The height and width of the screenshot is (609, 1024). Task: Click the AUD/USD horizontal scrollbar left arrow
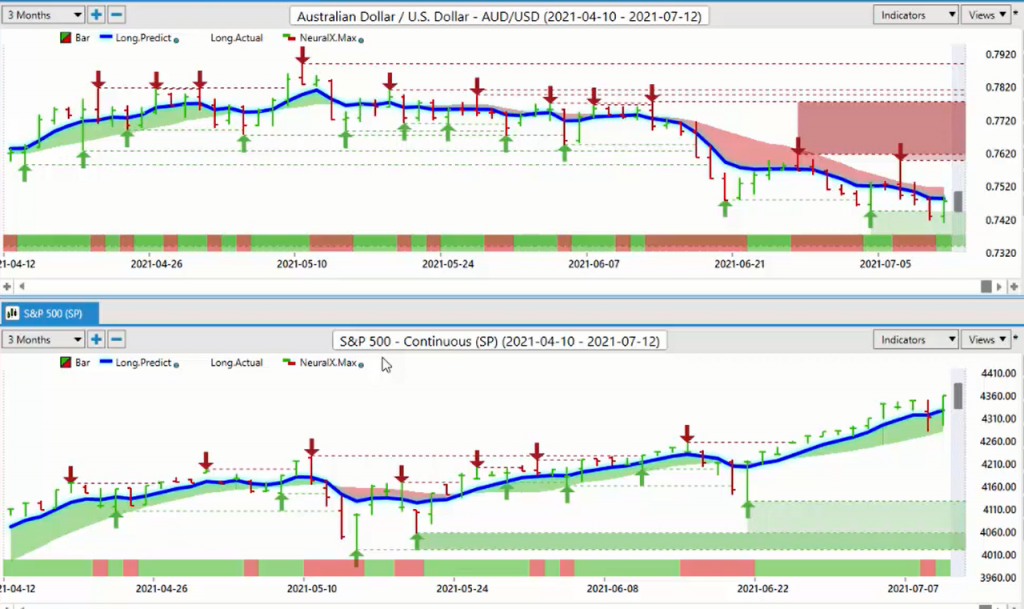(x=22, y=286)
